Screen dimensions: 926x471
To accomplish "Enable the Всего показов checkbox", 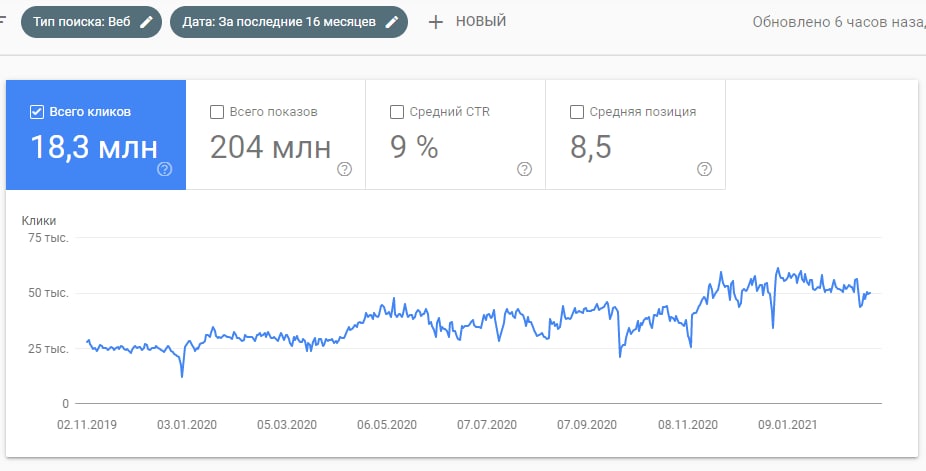I will (217, 112).
